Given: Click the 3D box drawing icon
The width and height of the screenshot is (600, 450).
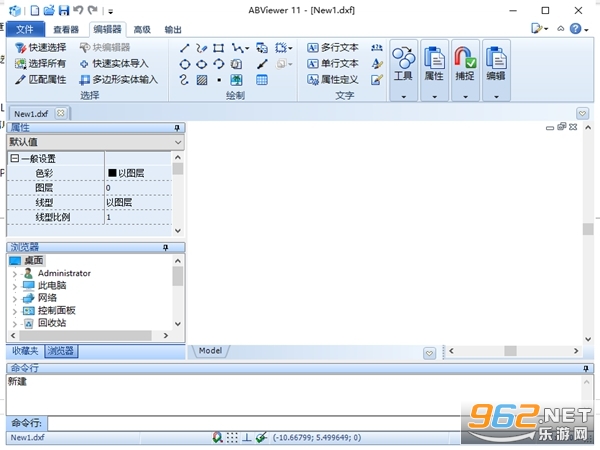Looking at the screenshot, I should (x=236, y=64).
